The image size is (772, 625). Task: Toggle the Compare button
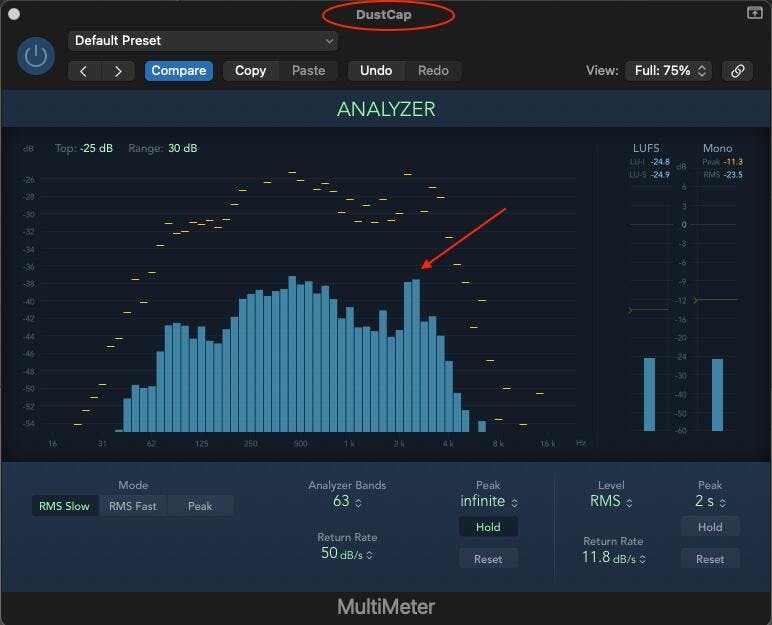[179, 70]
